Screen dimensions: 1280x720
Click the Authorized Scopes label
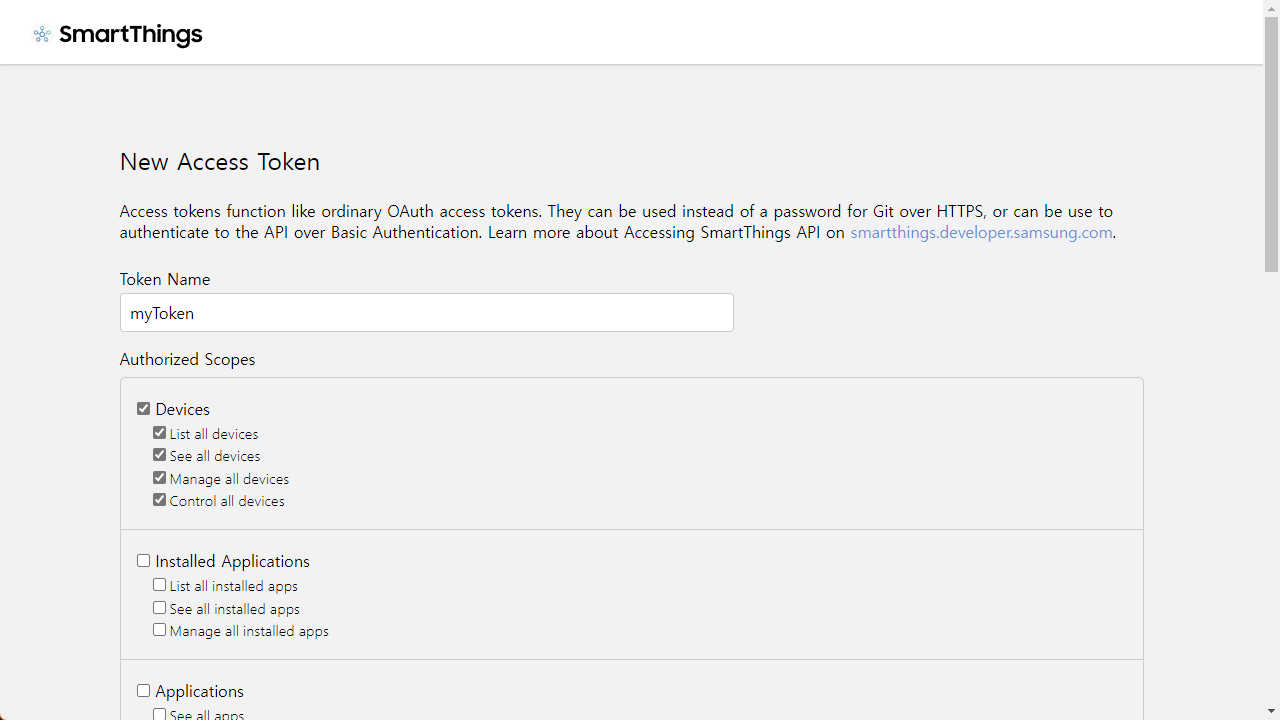[x=187, y=359]
